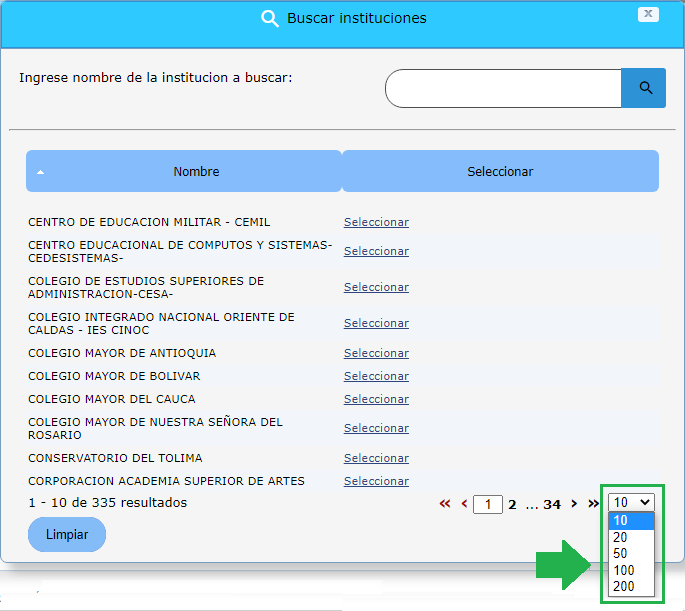This screenshot has height=611, width=685.
Task: Select COLEGIO MAYOR DE ANTIOQUIA
Action: click(x=376, y=353)
